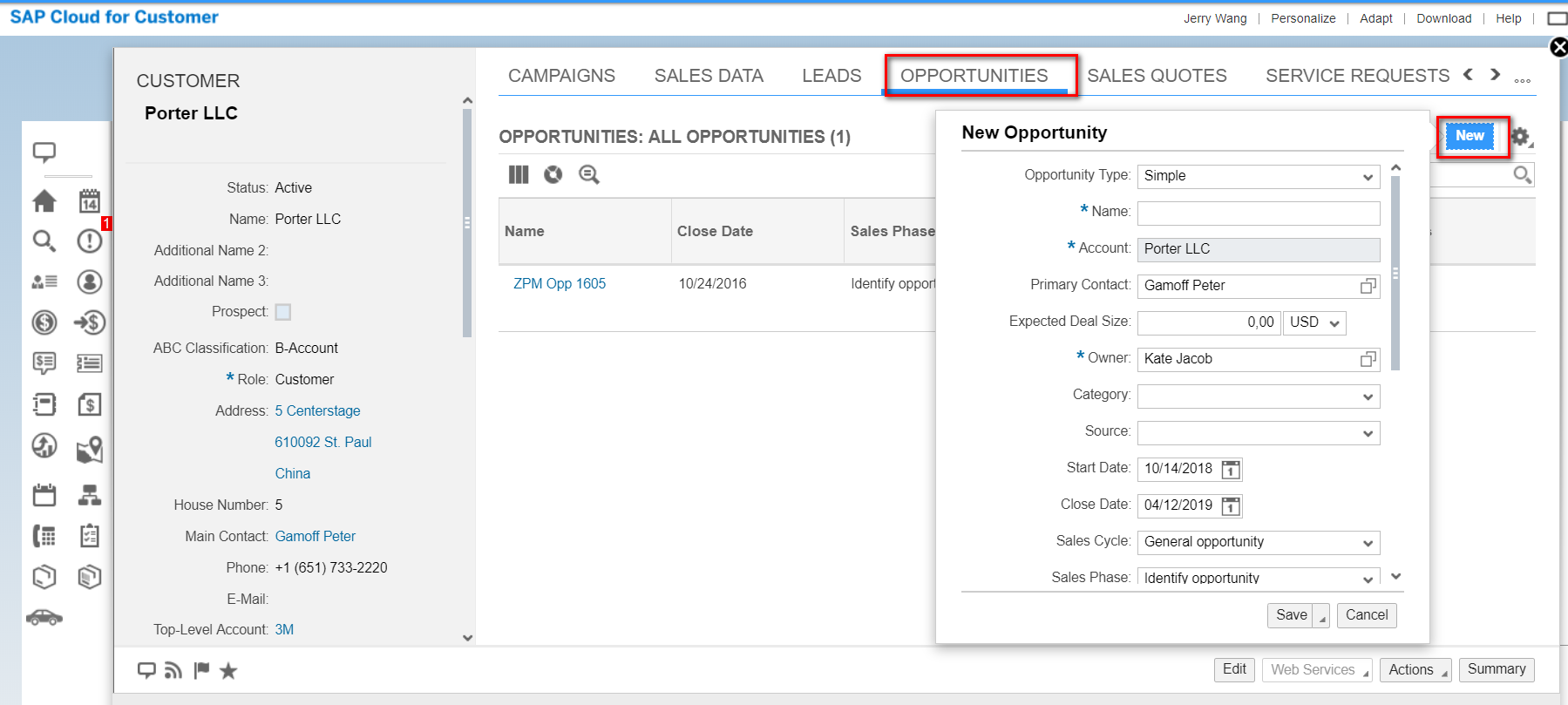
Task: Select the OPPORTUNITIES tab
Action: click(x=974, y=76)
